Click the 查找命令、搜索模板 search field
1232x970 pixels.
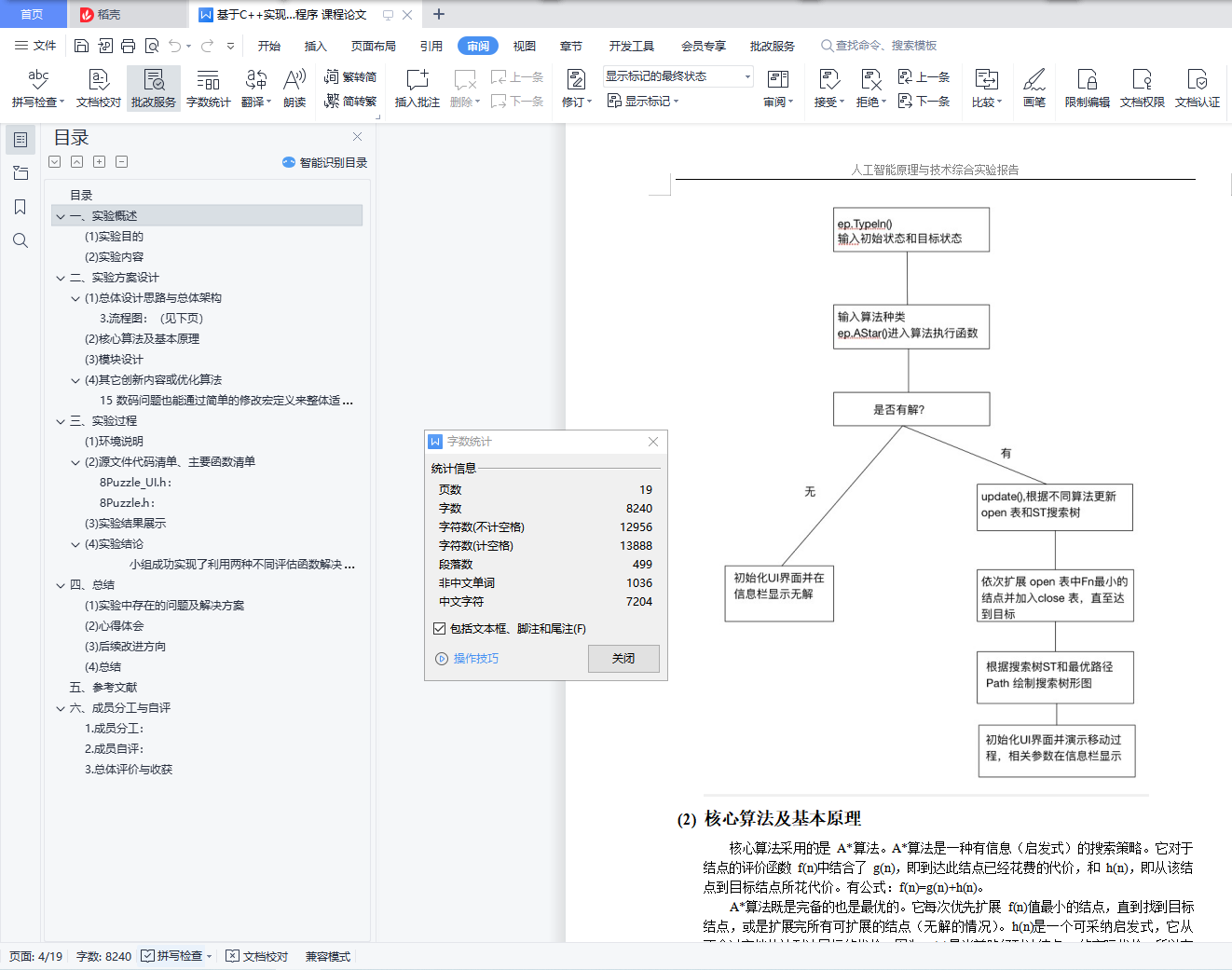tap(879, 46)
